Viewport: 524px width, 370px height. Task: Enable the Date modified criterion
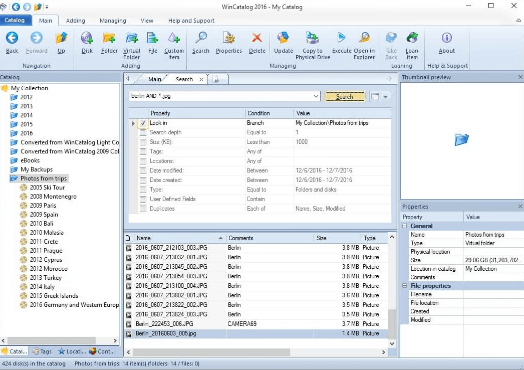tap(143, 170)
